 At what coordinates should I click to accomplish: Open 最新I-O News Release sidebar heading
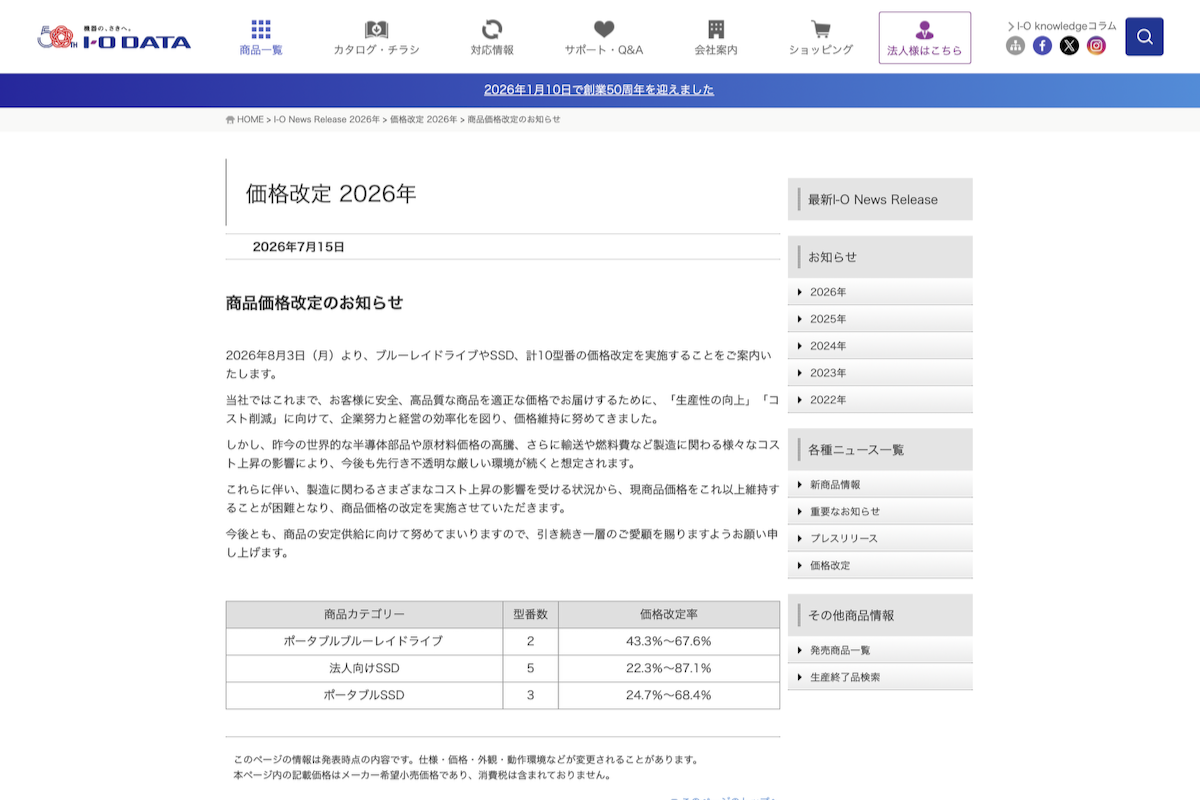tap(880, 199)
